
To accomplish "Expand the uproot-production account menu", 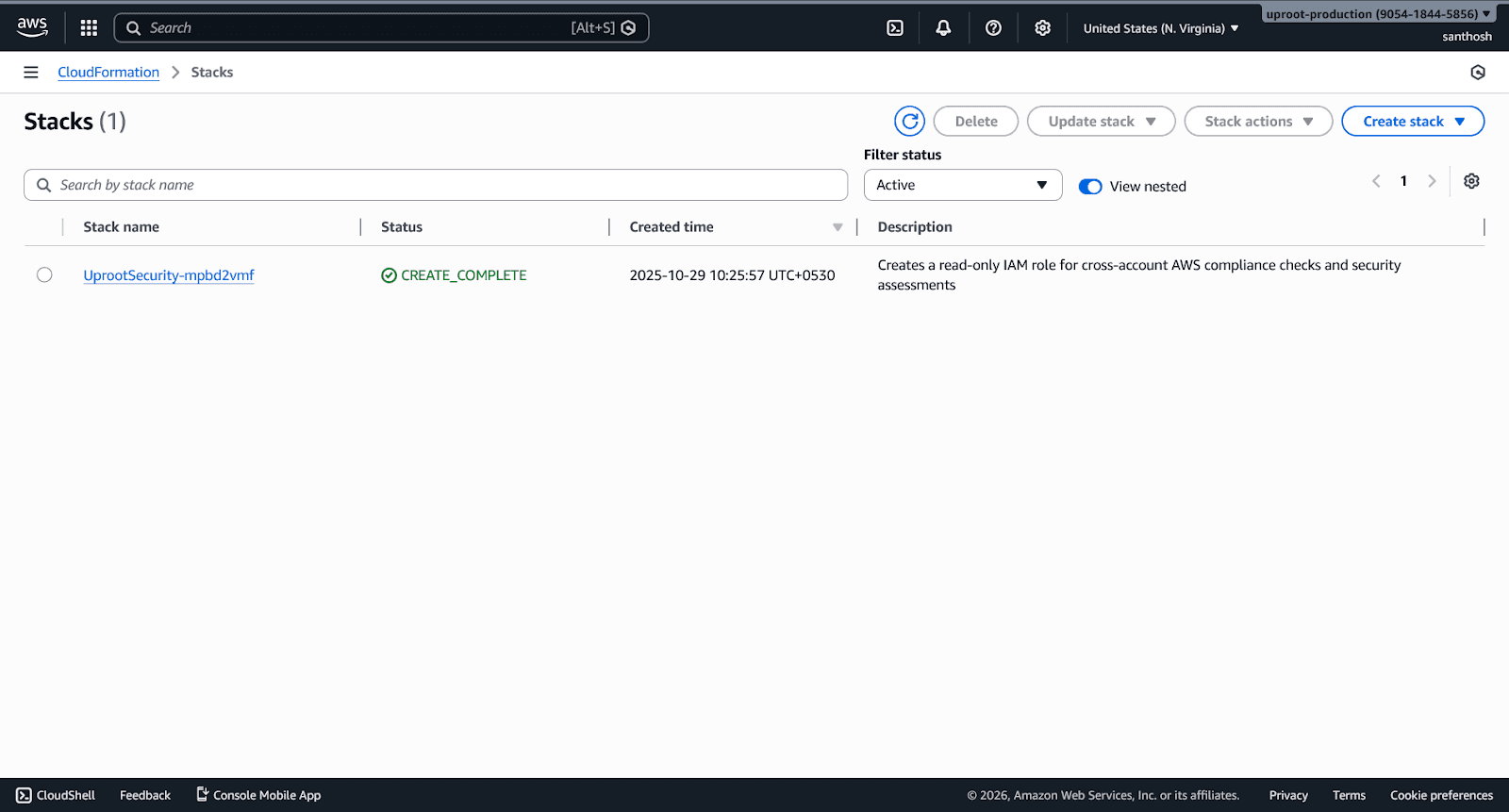I will point(1377,14).
